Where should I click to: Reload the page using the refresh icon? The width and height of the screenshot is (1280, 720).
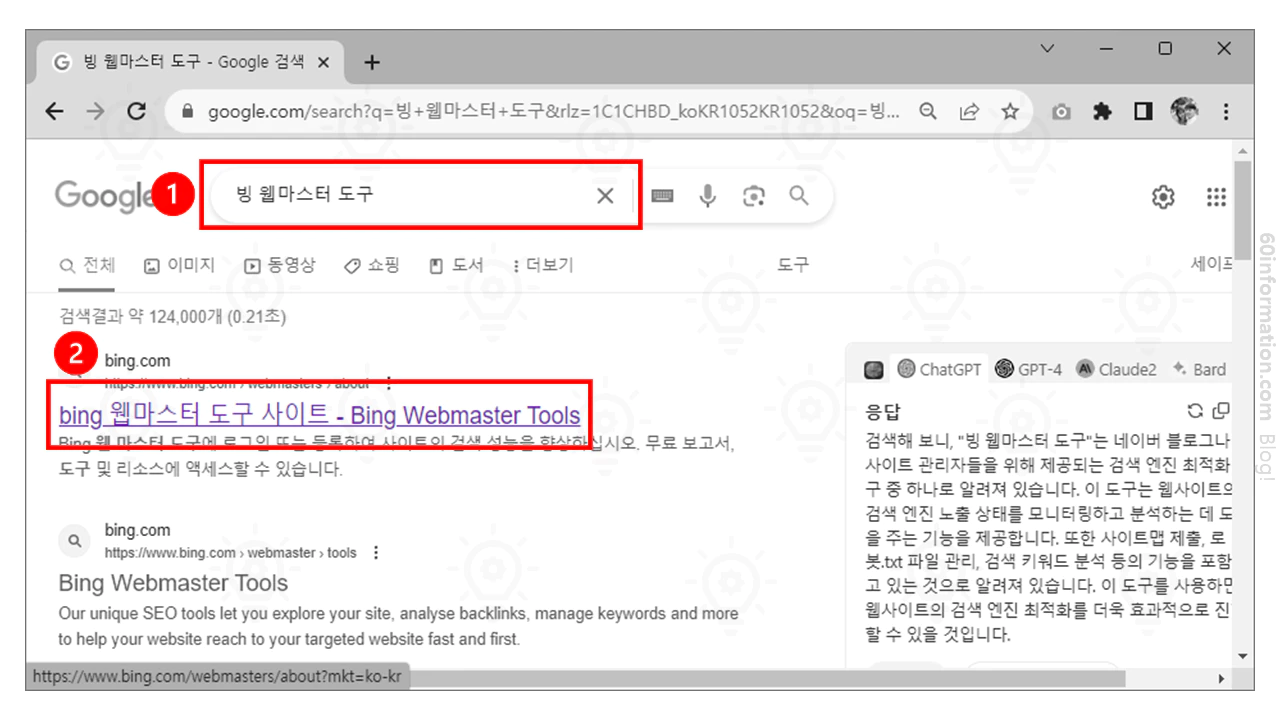pos(137,111)
